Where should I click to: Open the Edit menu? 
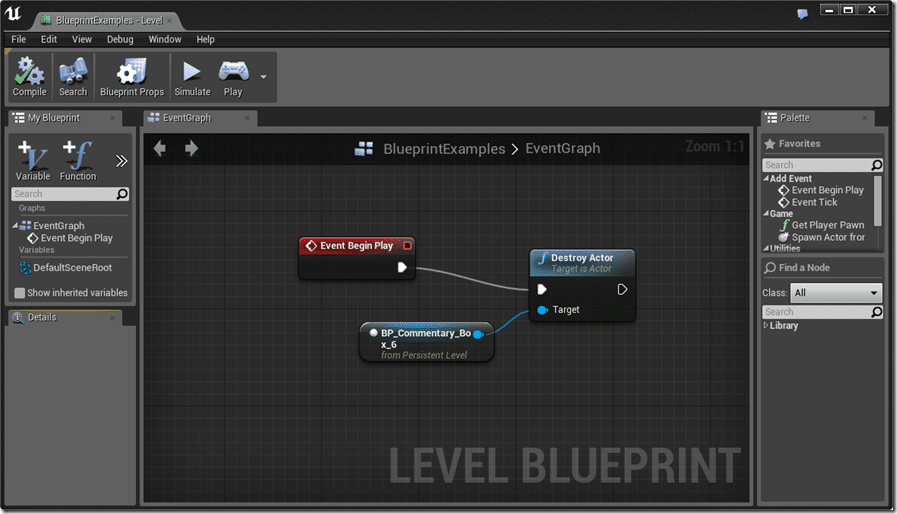point(49,39)
